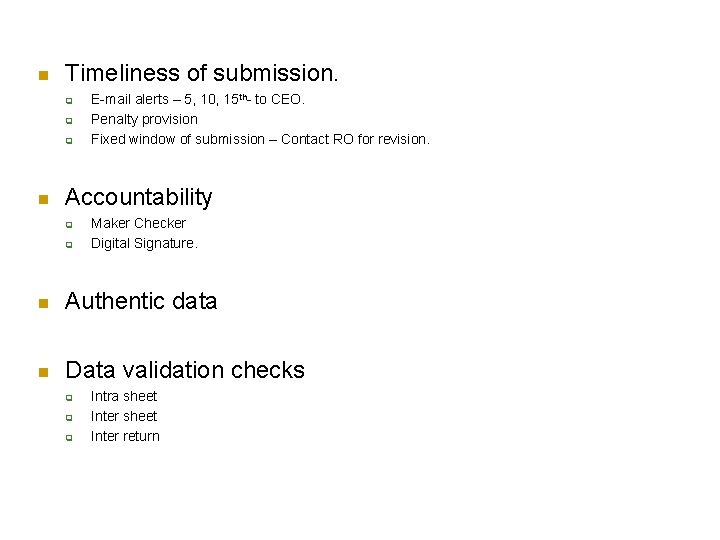Select the 'Maker Checker' sub-item

(138, 223)
